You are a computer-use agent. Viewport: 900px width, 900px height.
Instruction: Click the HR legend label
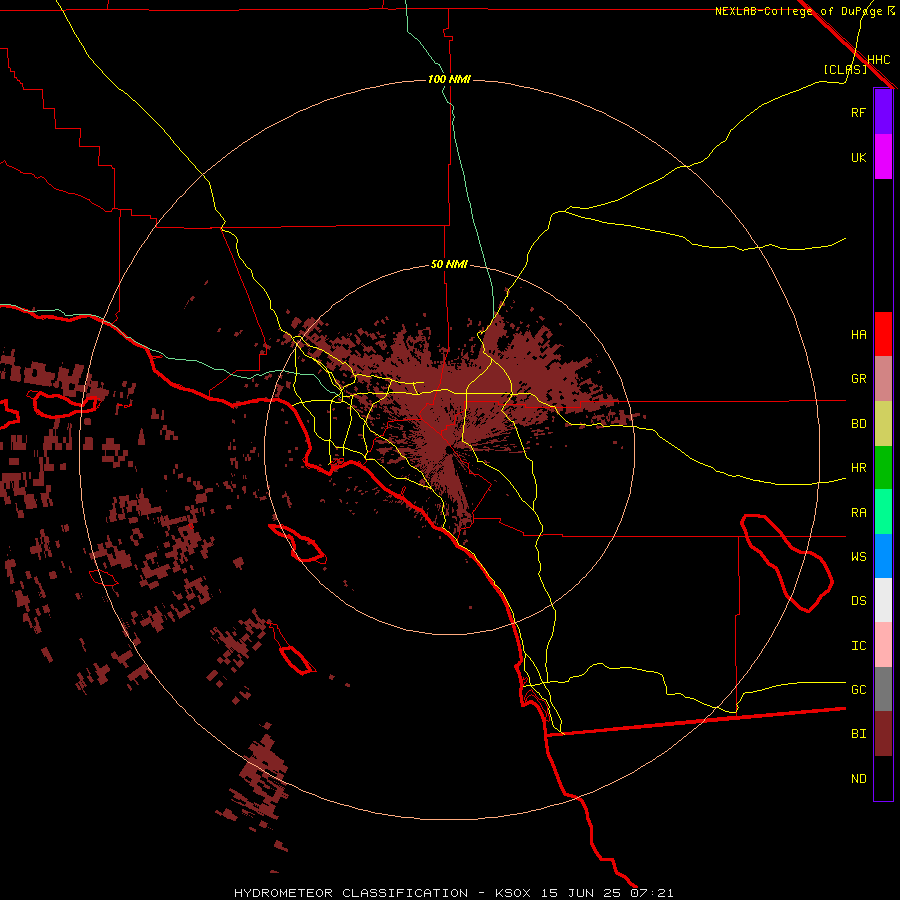click(858, 468)
